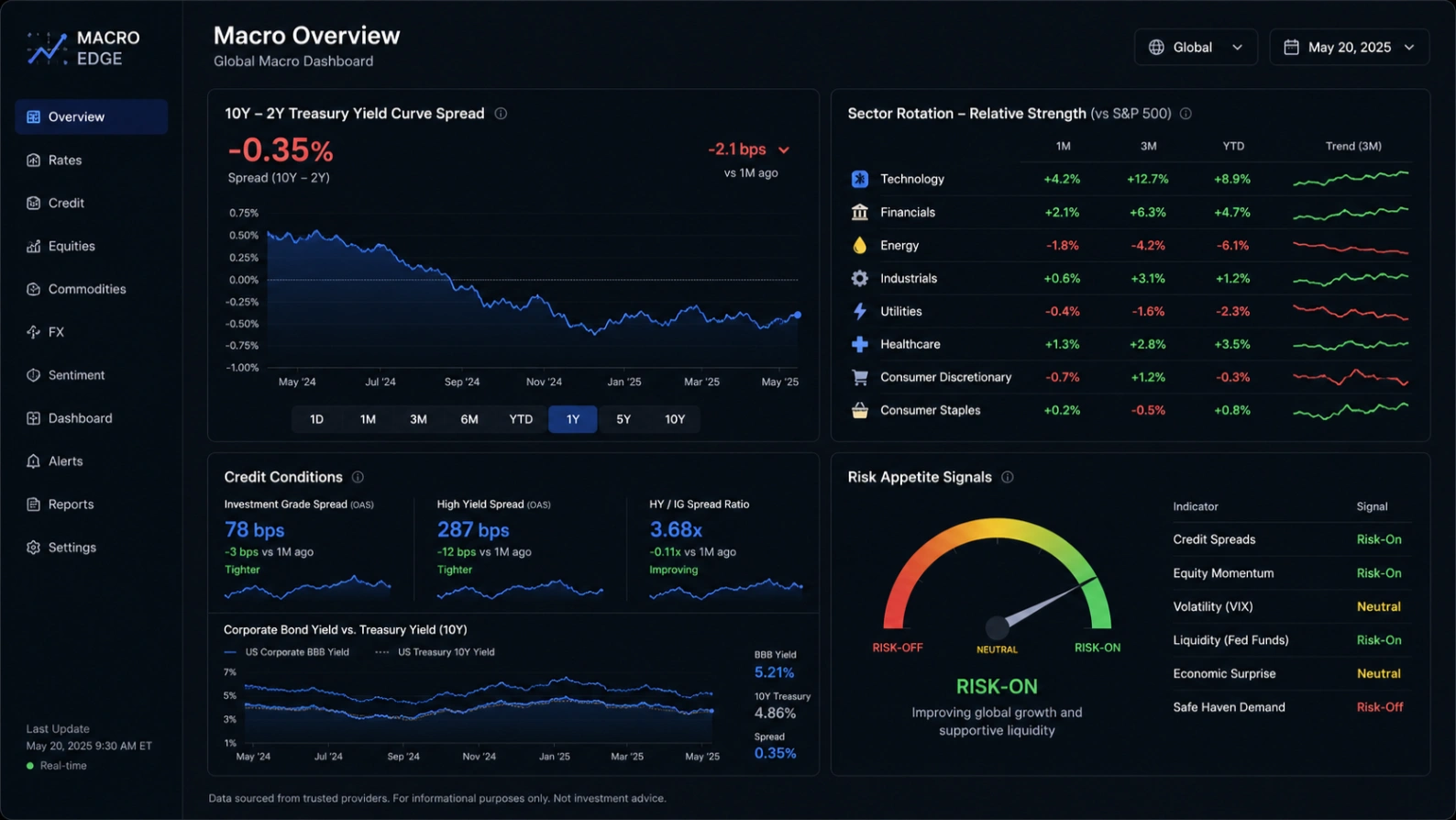Click the globe icon in region selector

click(1156, 48)
